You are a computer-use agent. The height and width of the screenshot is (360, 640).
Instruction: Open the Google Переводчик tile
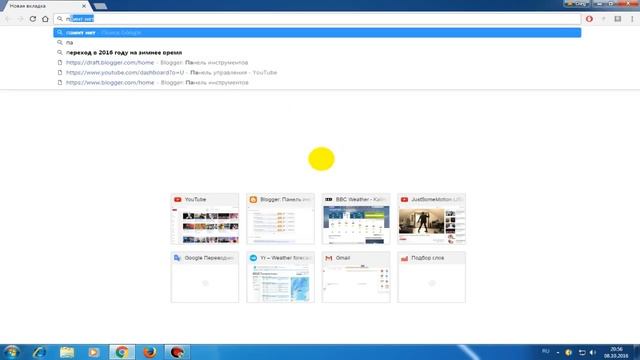205,277
